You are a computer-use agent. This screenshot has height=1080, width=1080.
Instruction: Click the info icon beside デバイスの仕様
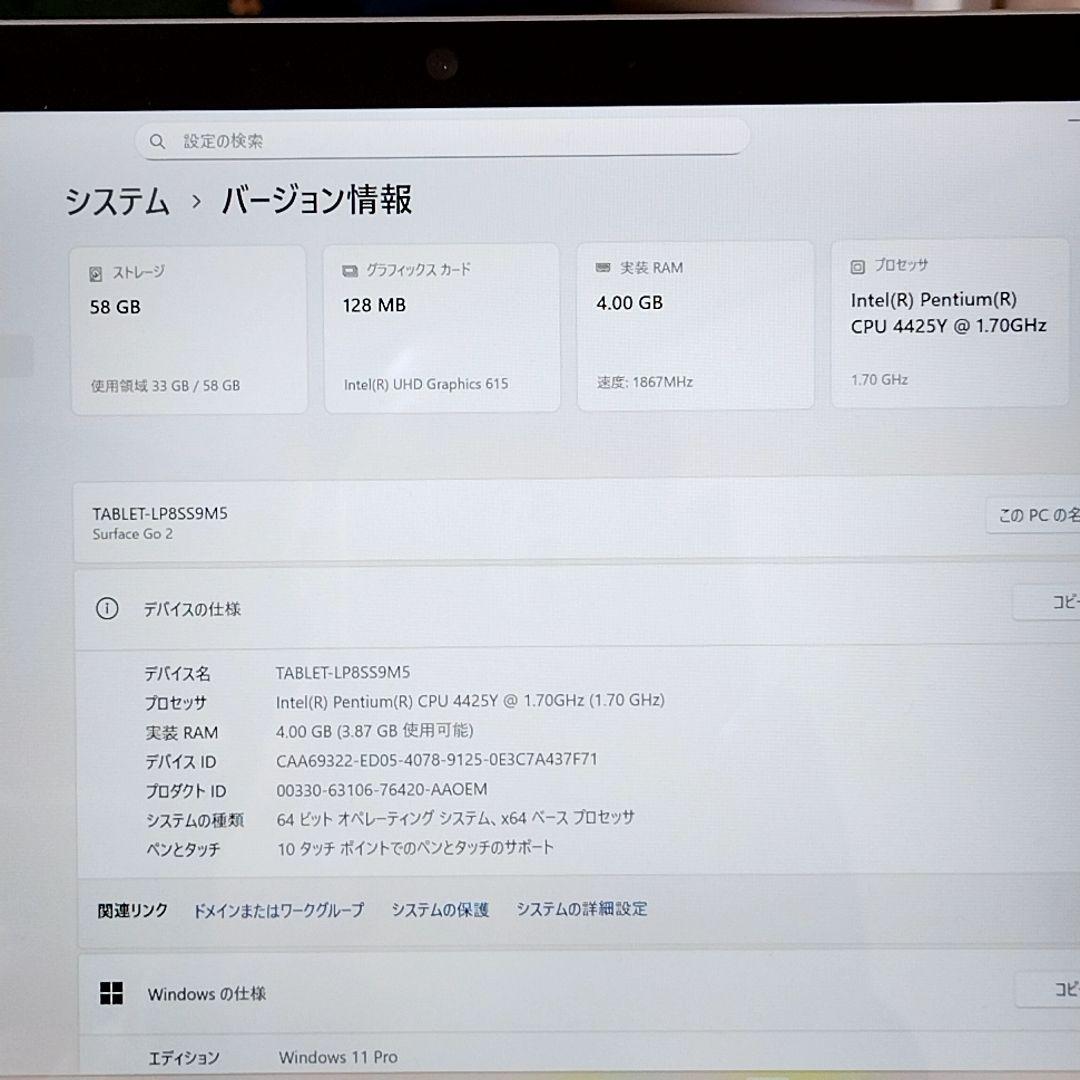(x=106, y=608)
